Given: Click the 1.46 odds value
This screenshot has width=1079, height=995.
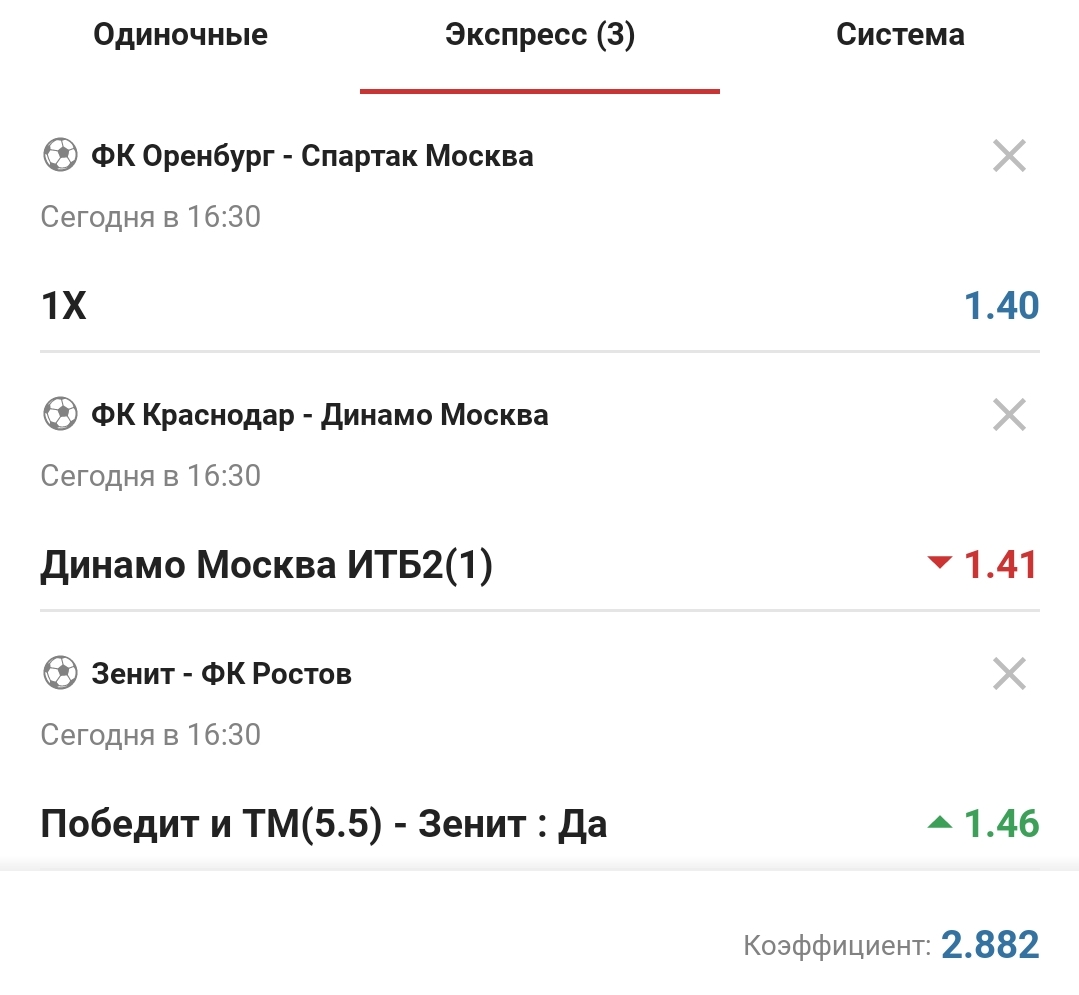Looking at the screenshot, I should (1001, 824).
